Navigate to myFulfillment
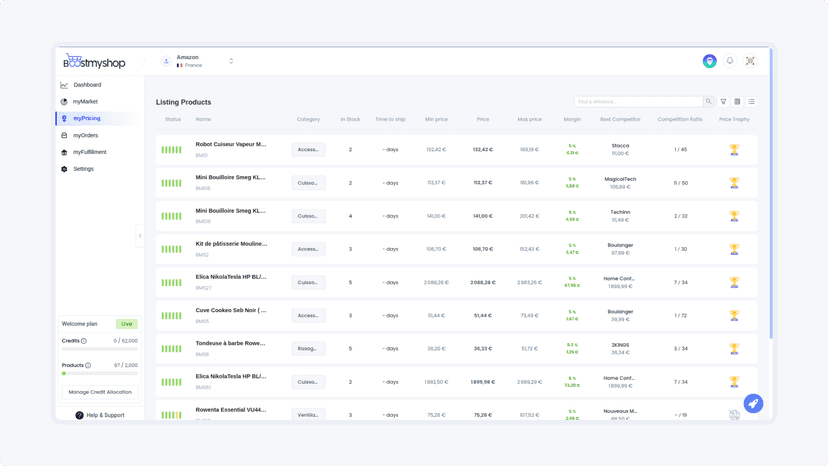The width and height of the screenshot is (828, 466). (x=89, y=152)
